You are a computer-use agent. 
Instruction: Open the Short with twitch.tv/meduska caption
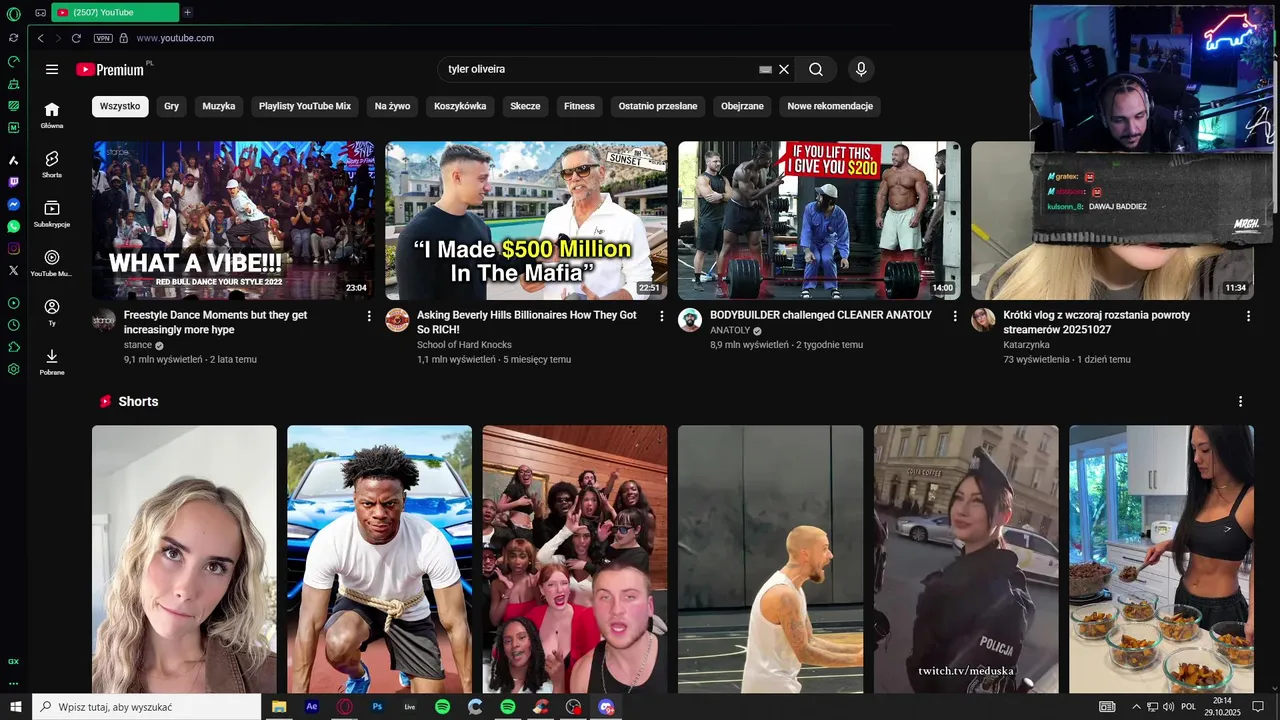966,559
